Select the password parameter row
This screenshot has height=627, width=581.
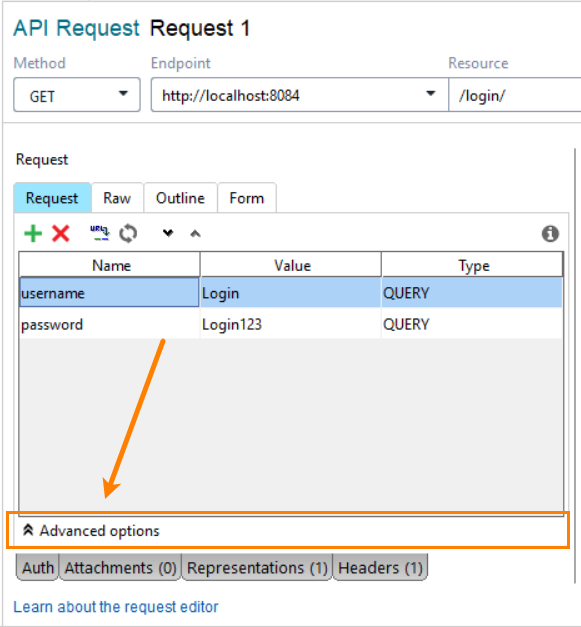291,324
